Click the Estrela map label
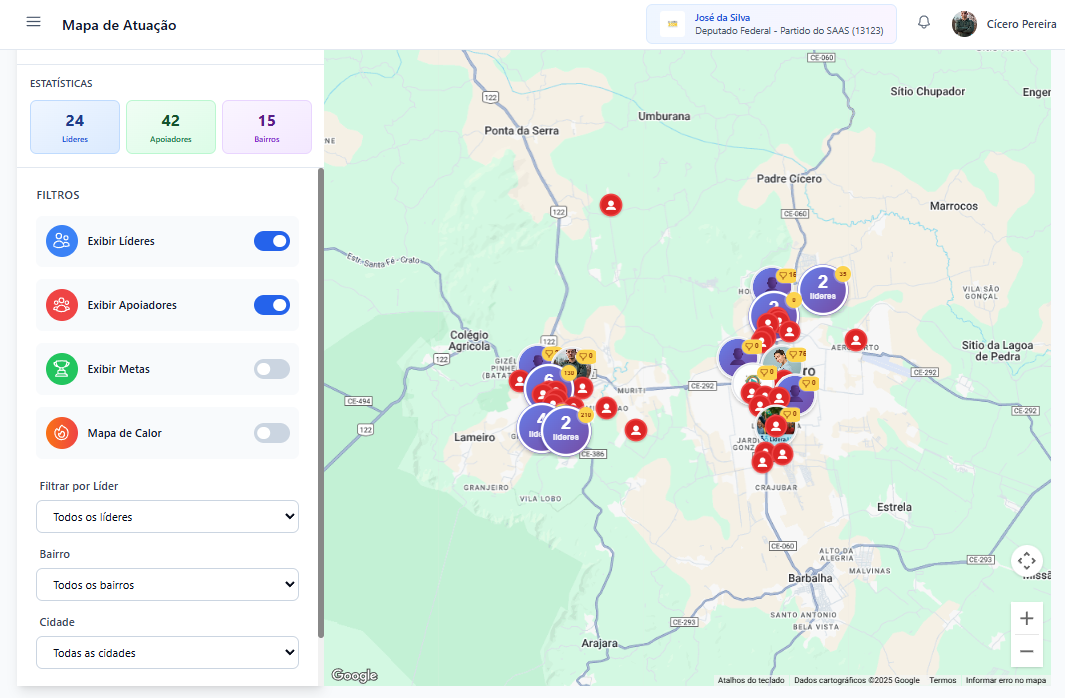 [895, 507]
